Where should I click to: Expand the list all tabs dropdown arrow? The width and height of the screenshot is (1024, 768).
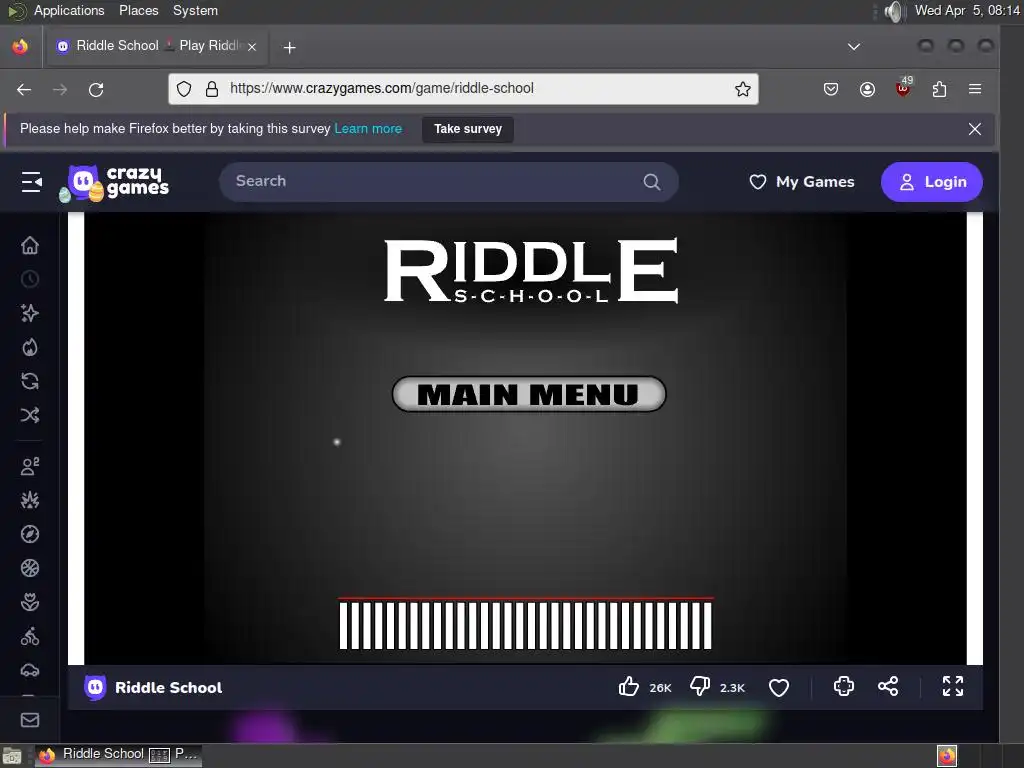(x=854, y=47)
